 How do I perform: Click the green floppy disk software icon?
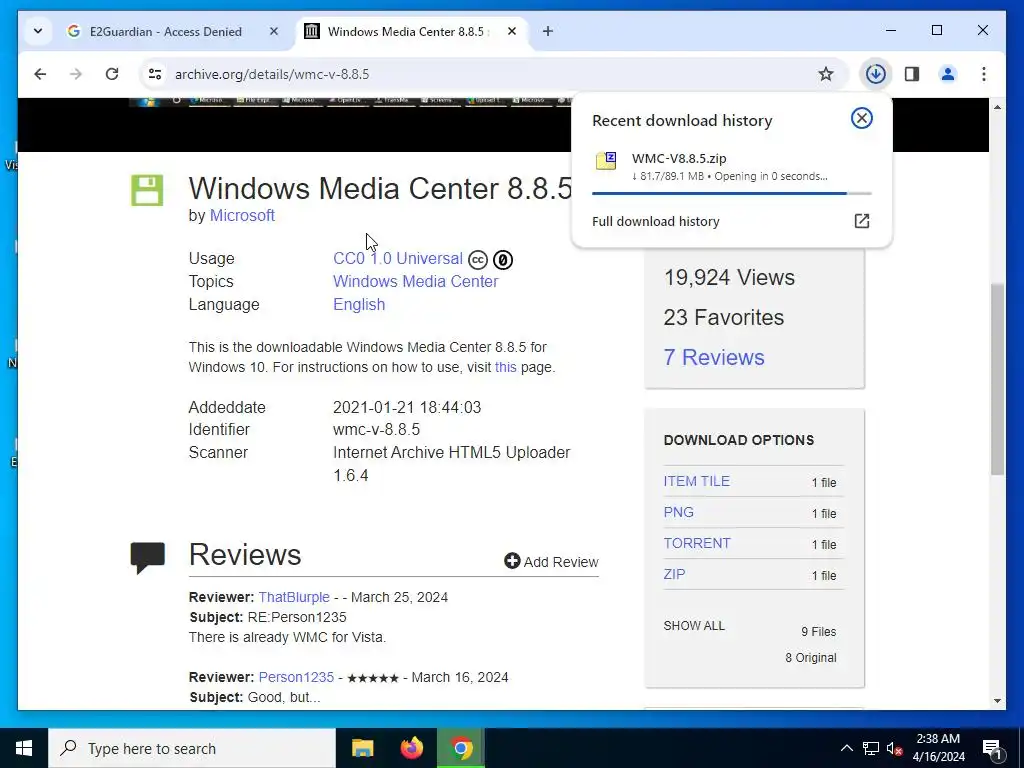147,190
